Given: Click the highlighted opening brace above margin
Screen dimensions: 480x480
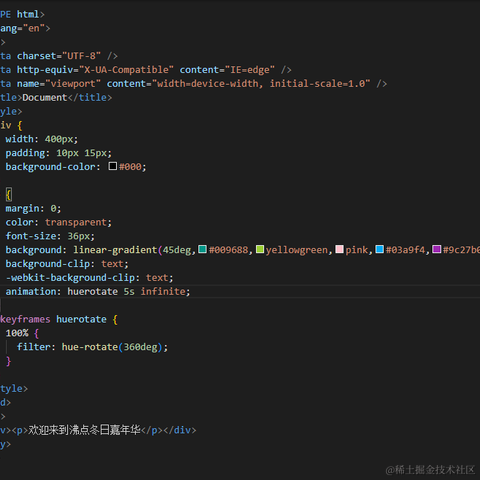Looking at the screenshot, I should click(9, 195).
